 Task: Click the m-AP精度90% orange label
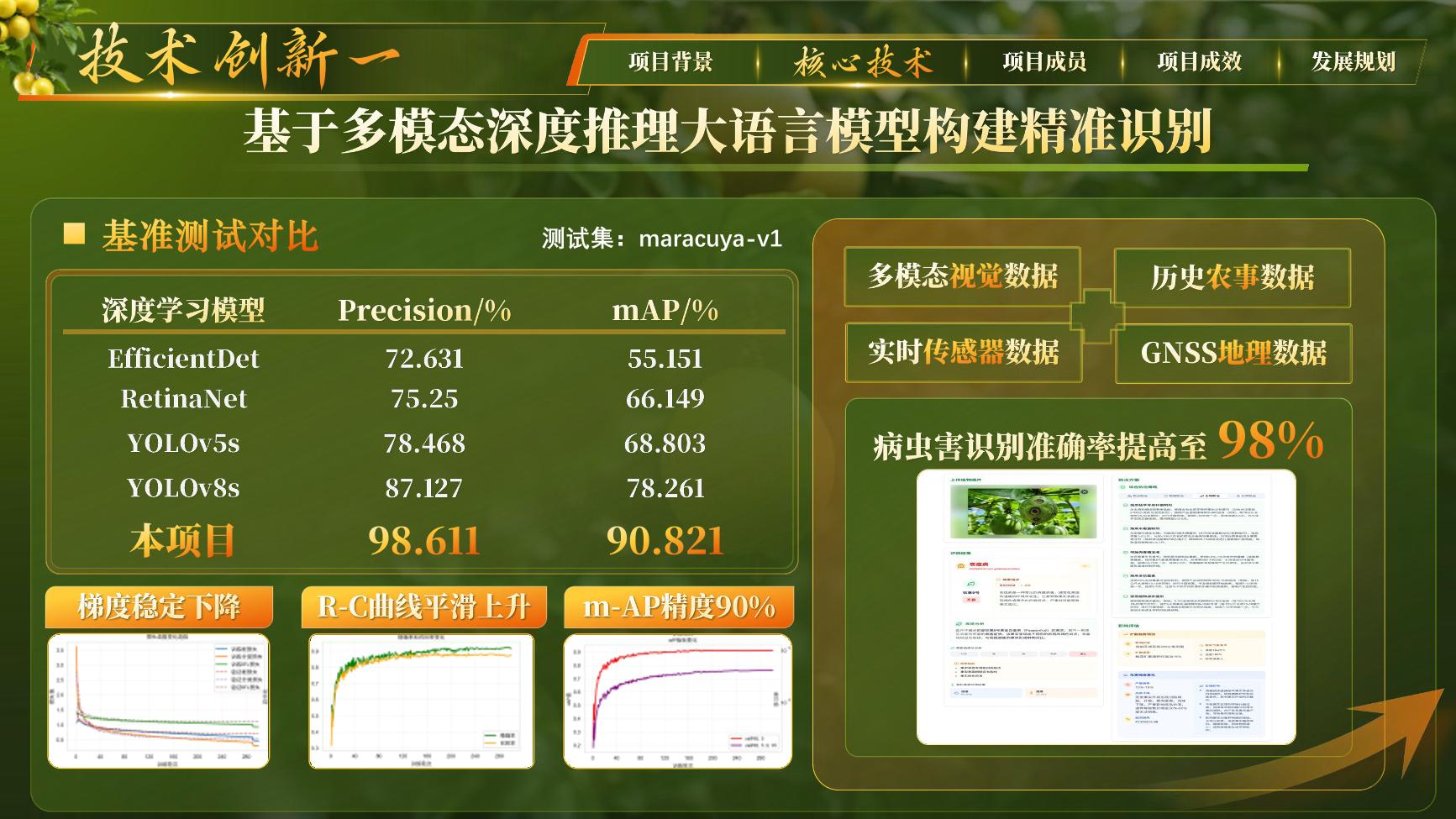click(x=678, y=606)
